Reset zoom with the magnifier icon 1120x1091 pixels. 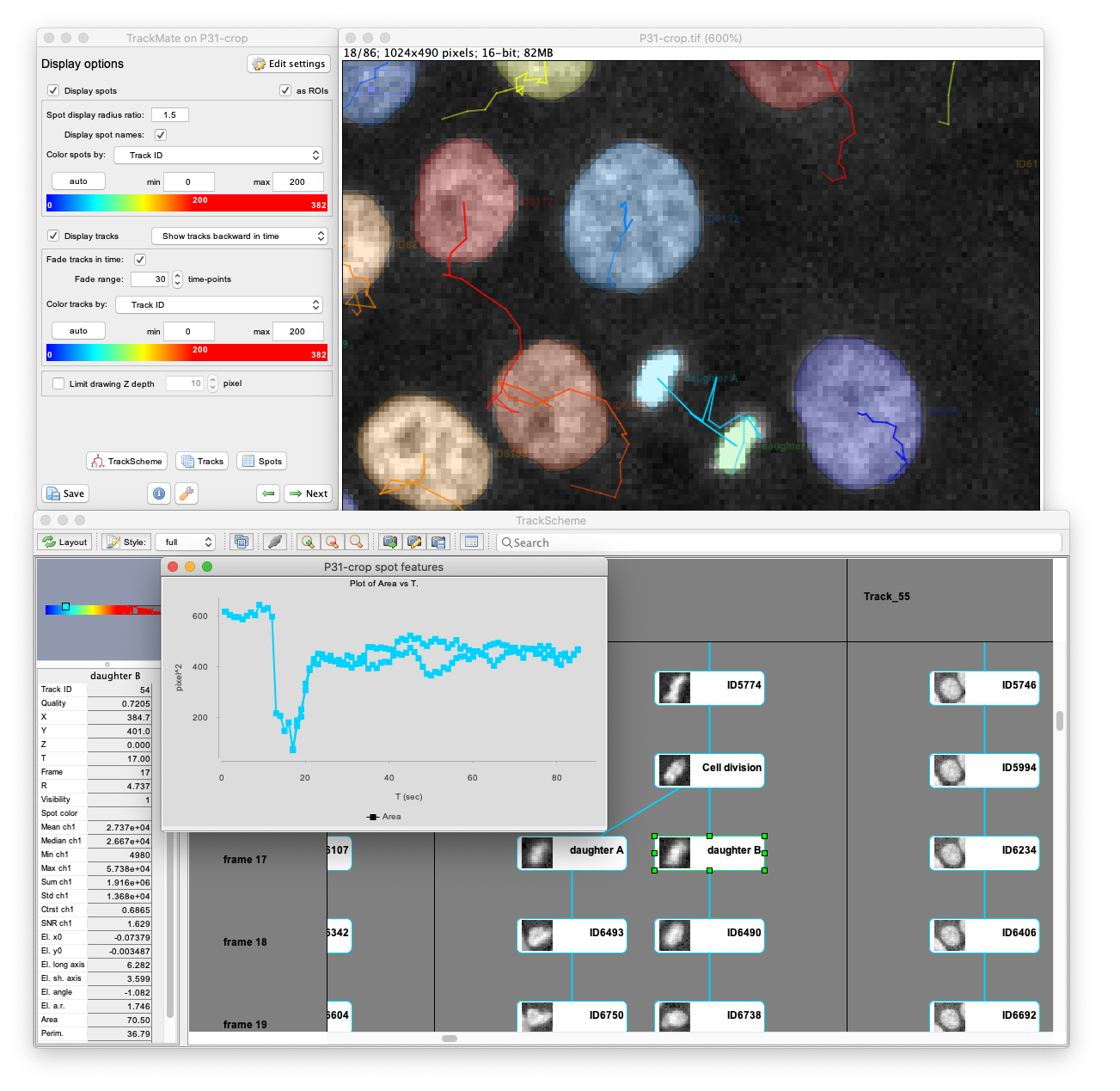pyautogui.click(x=355, y=542)
